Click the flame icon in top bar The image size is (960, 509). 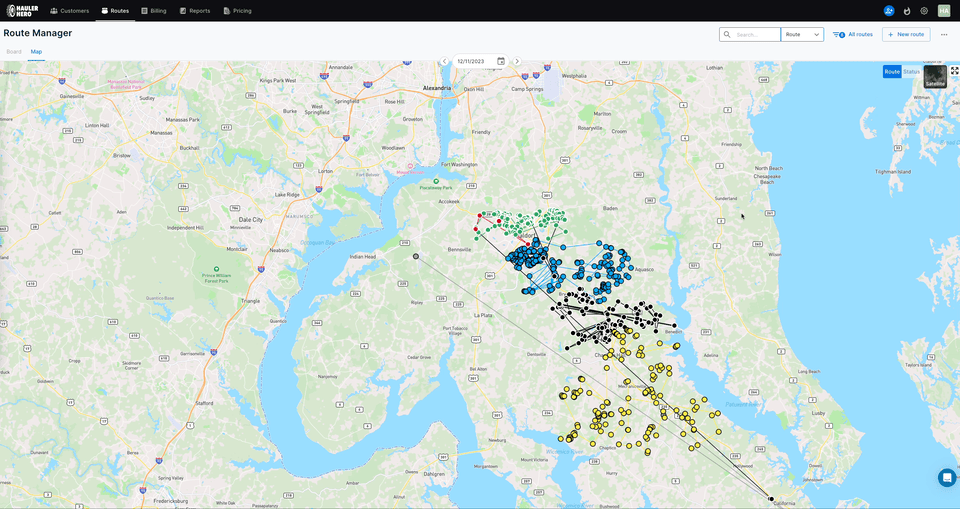click(907, 10)
